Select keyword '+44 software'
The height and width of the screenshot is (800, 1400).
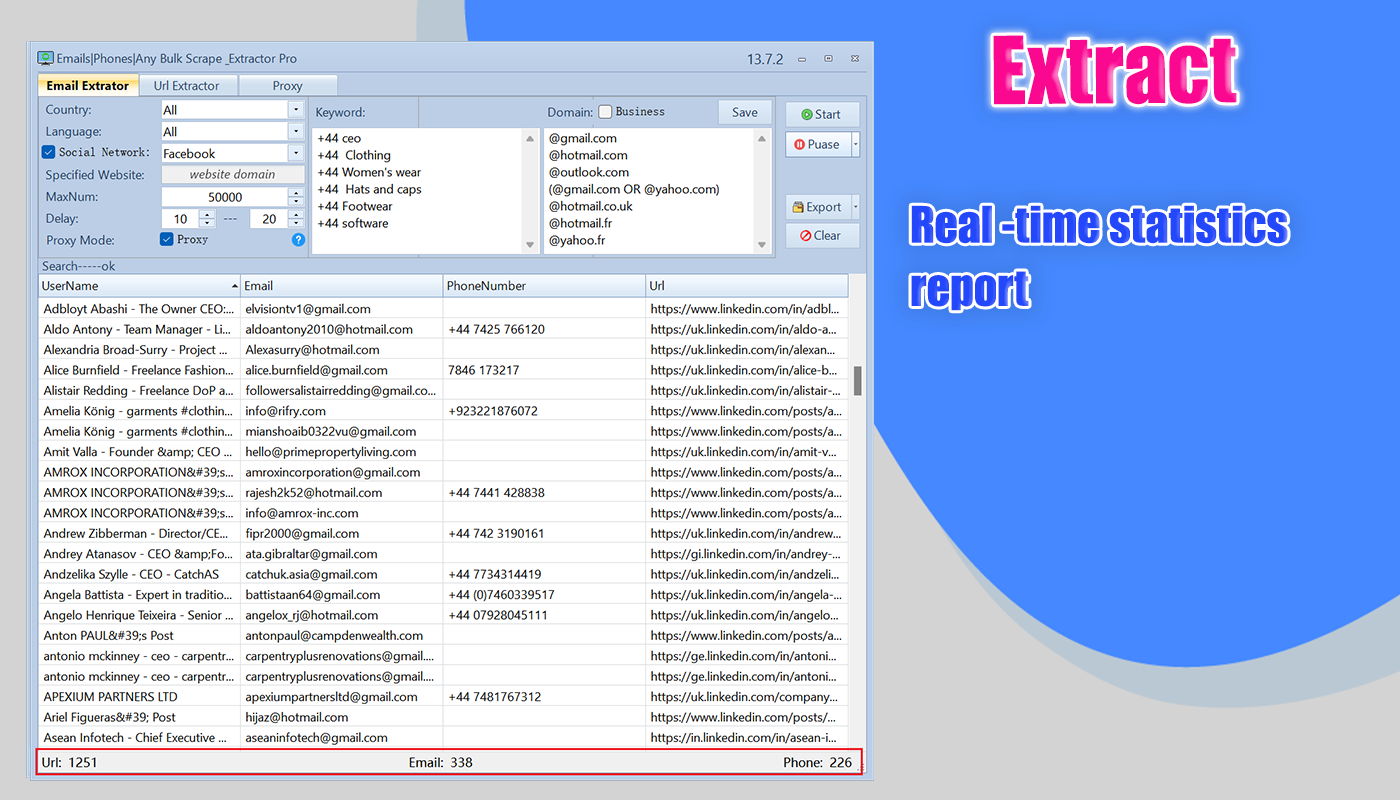click(x=352, y=223)
